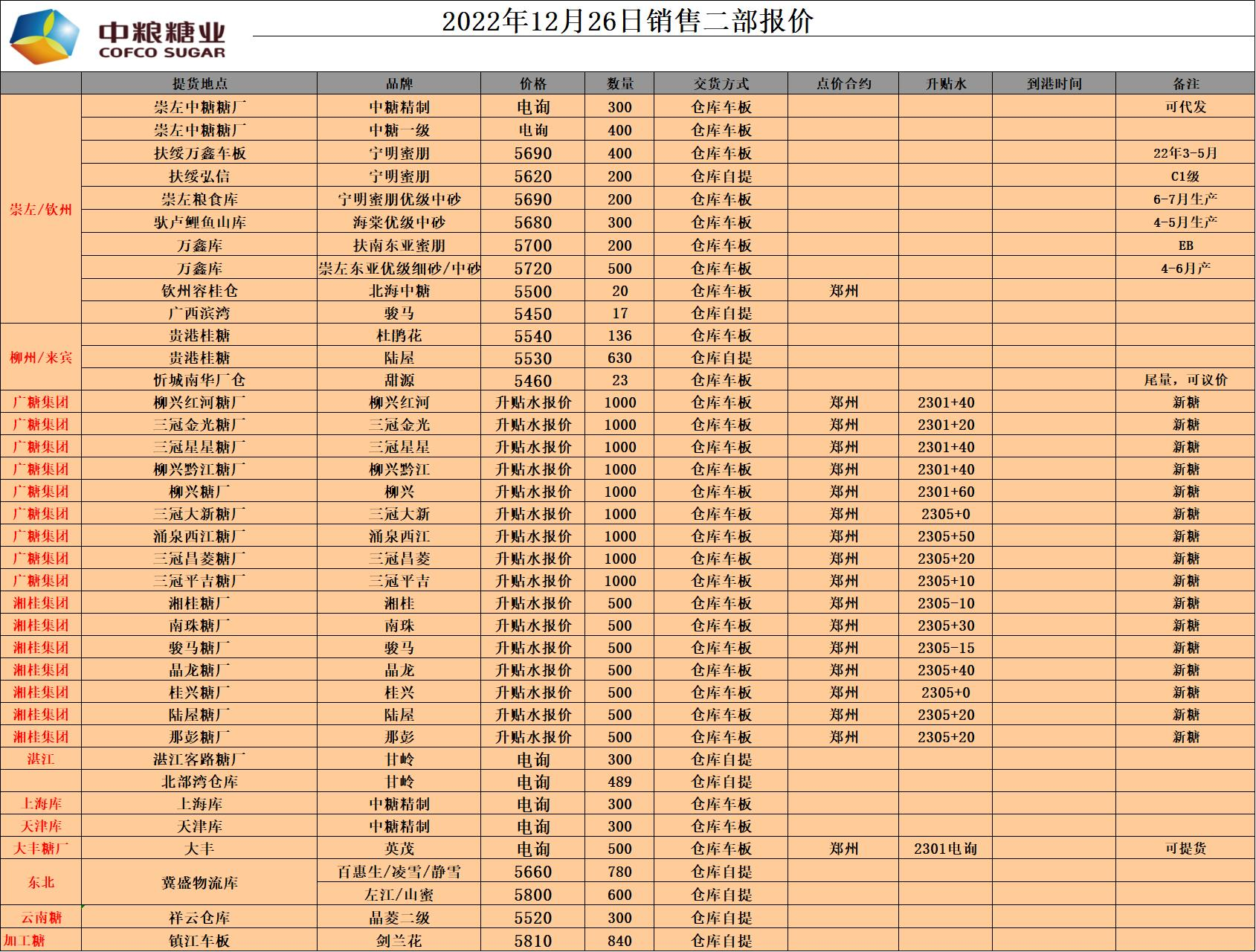Select the 柳州/来宾 region cell

(x=41, y=358)
